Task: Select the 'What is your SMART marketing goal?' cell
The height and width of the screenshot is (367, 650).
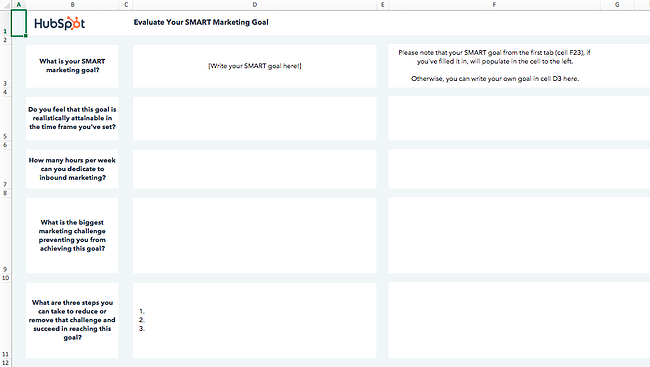Action: click(72, 66)
